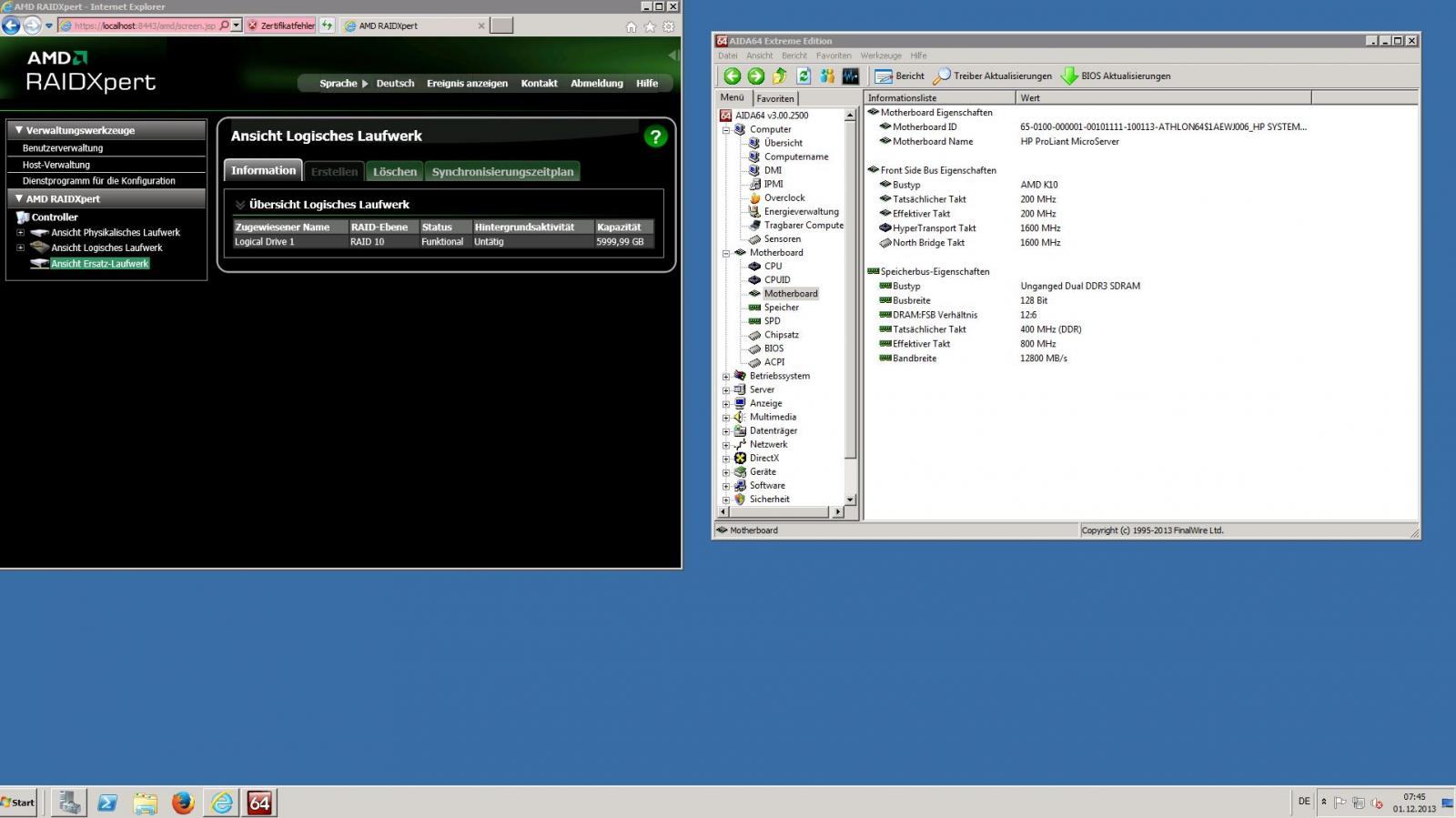Viewport: 1456px width, 818px height.
Task: Open the Ansicht menu in AIDA64
Action: point(759,56)
